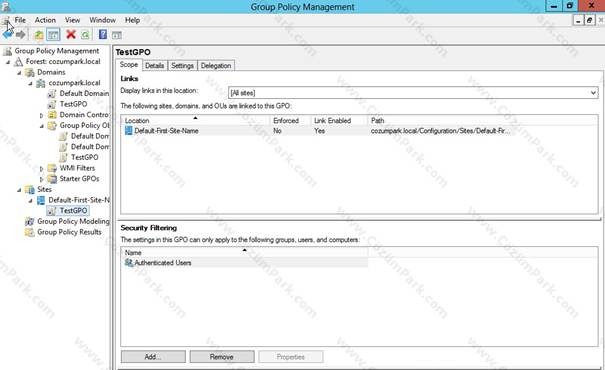
Task: Click the red X Delete toolbar icon
Action: click(71, 34)
